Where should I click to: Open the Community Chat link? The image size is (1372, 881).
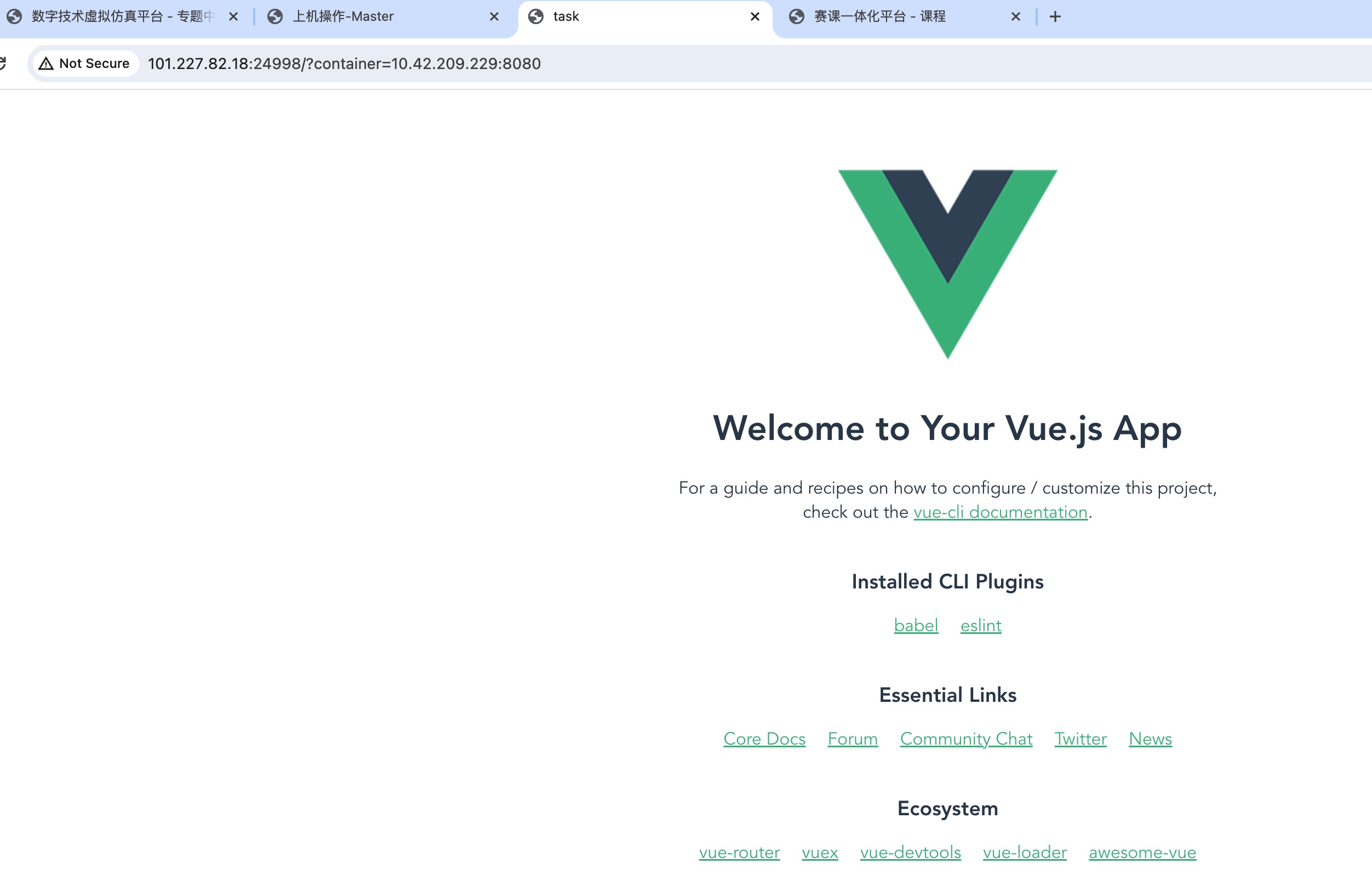point(966,739)
